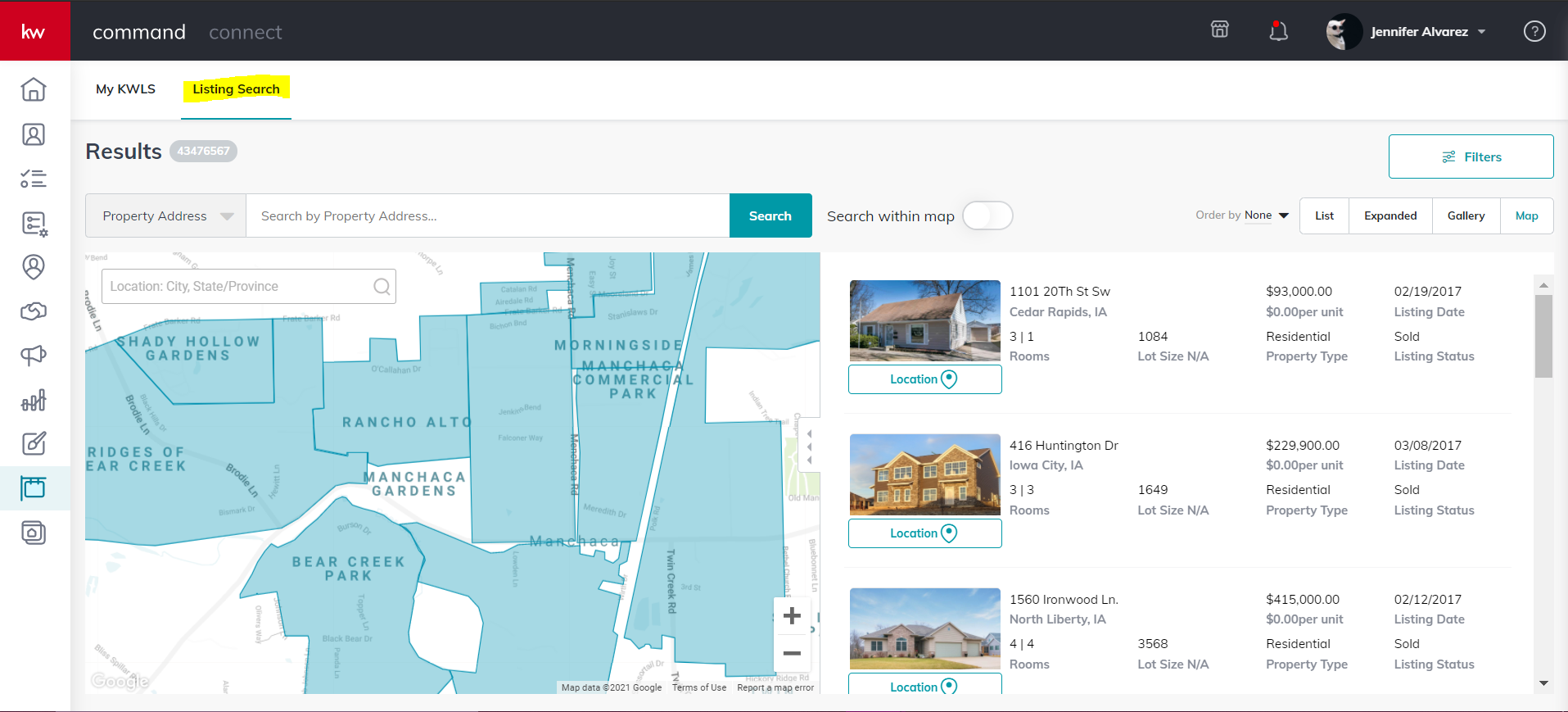Switch to My KWLS tab
The image size is (1568, 712).
[125, 88]
